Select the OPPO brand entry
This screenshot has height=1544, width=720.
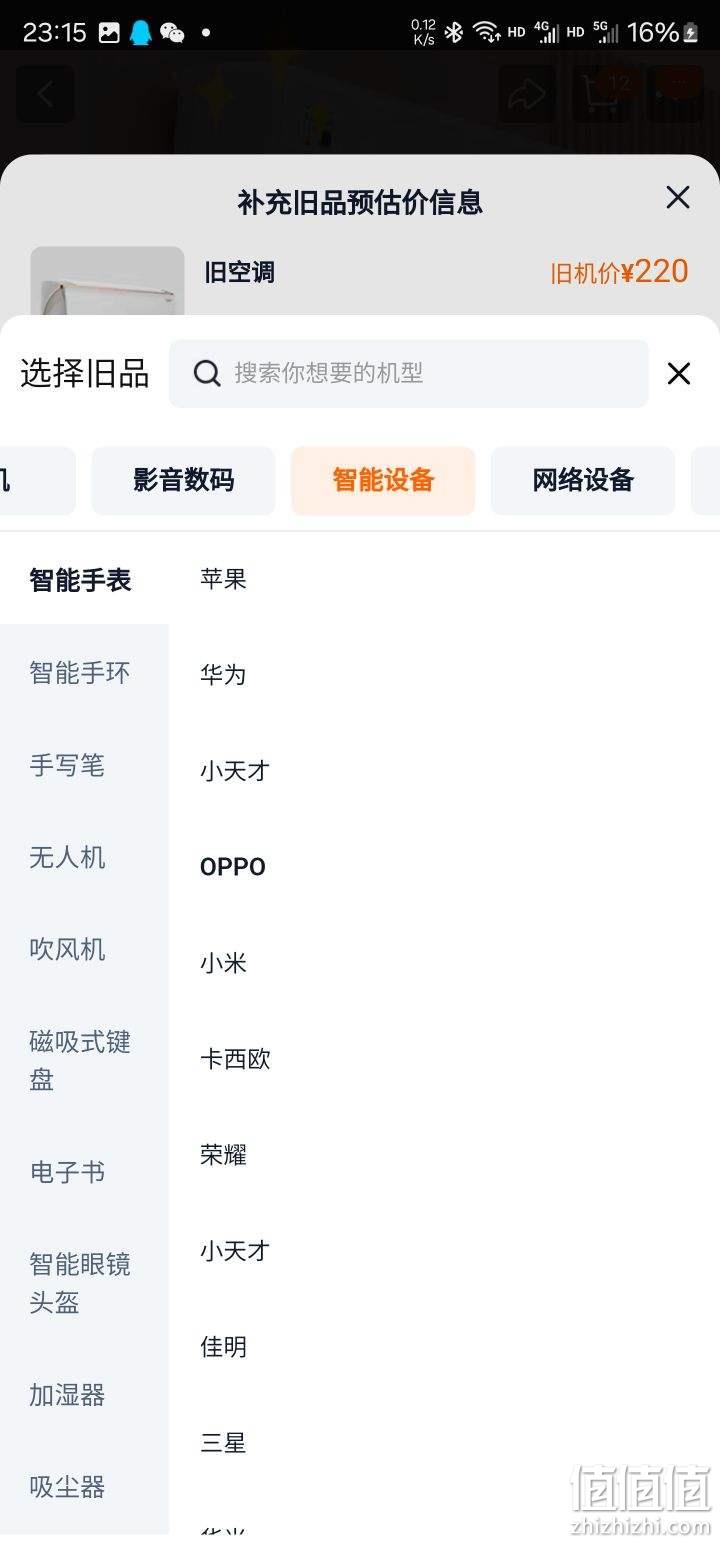pos(233,867)
